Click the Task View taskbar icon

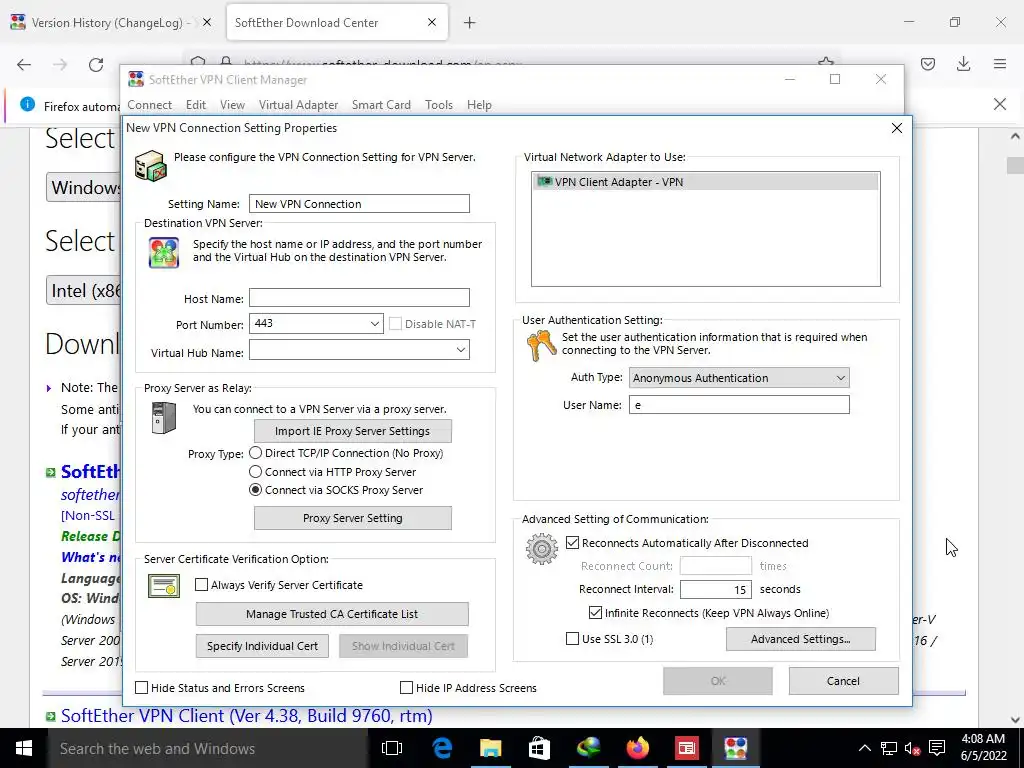392,748
